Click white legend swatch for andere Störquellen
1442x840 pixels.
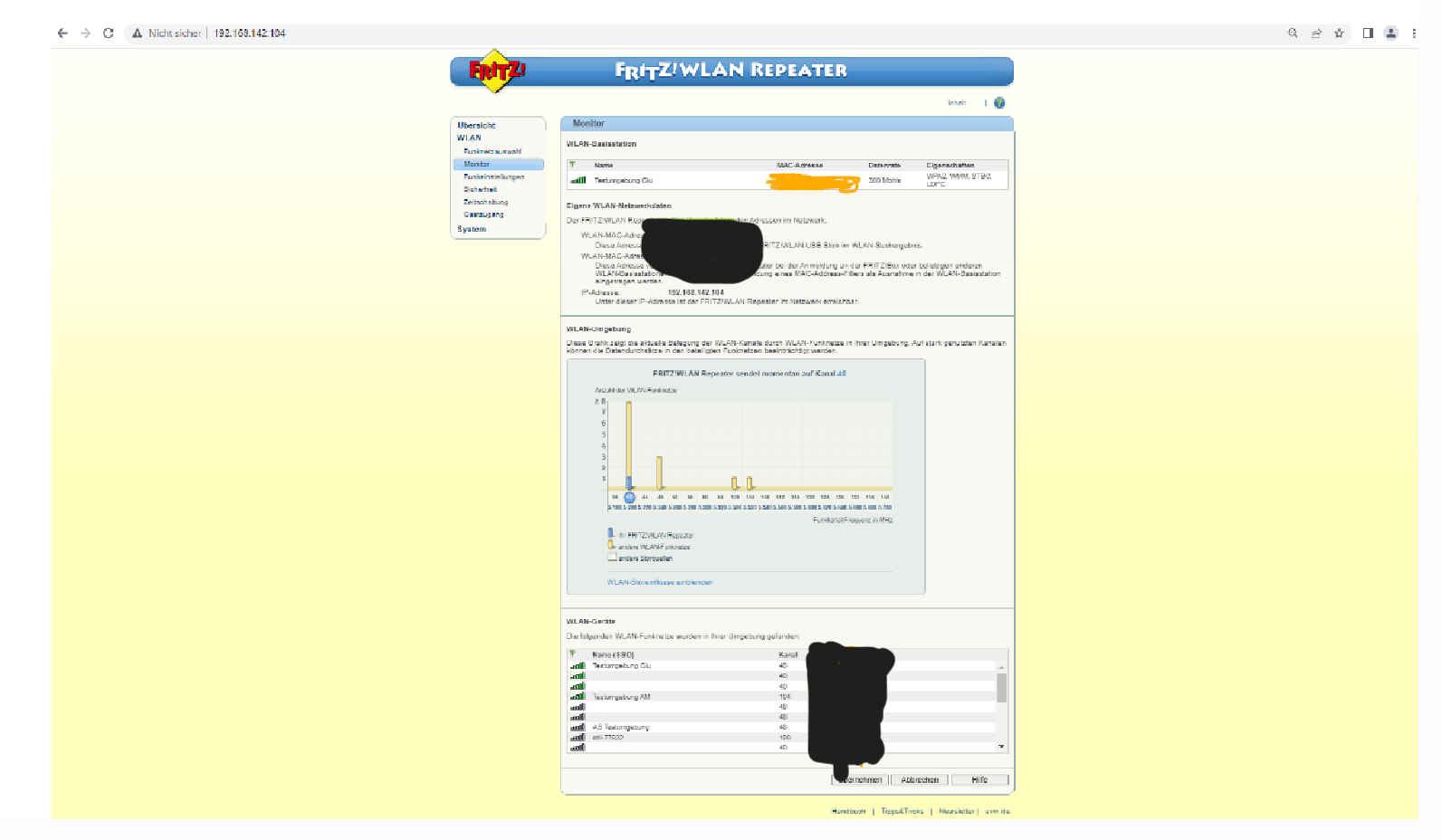[612, 558]
